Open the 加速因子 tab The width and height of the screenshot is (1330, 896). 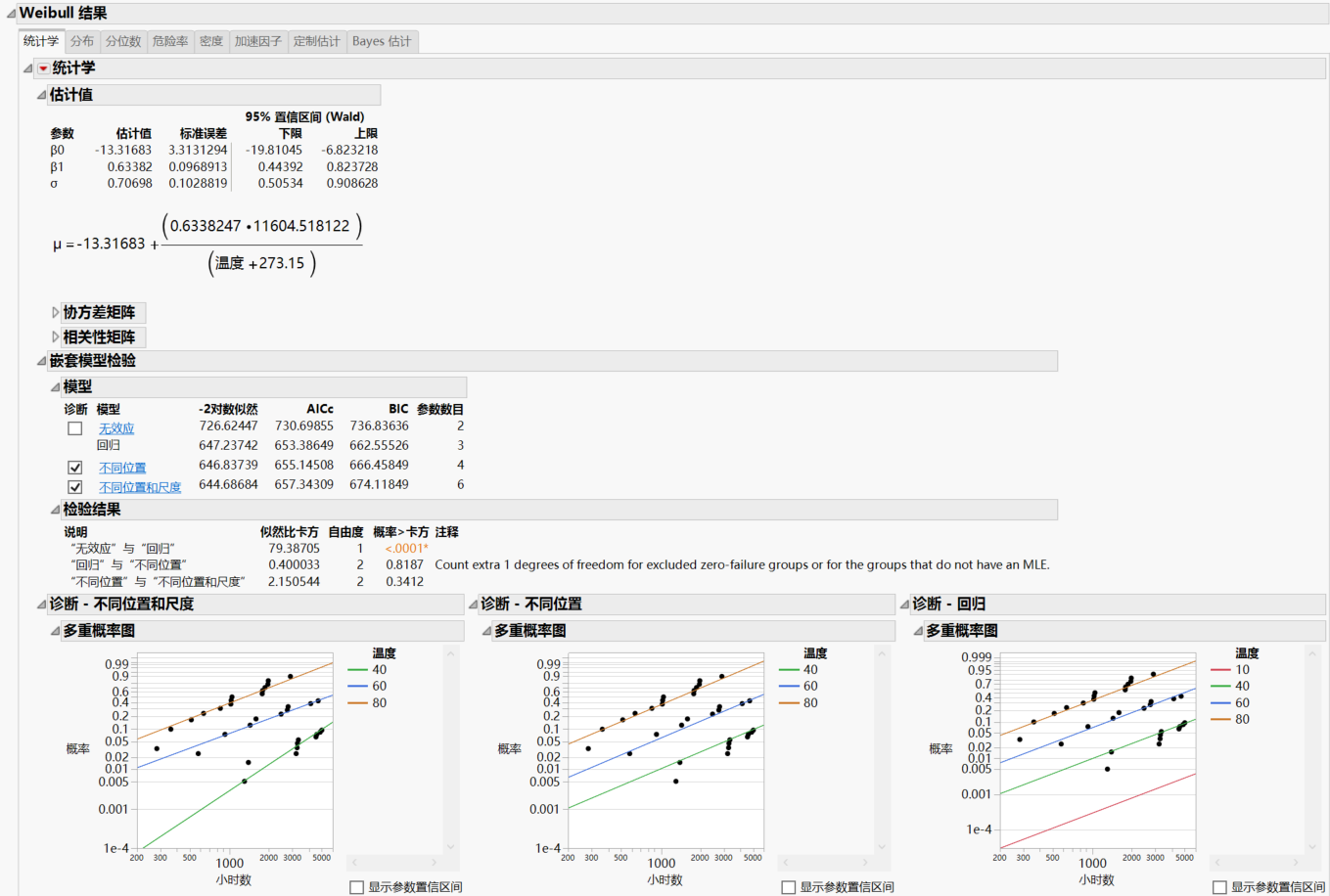pos(256,41)
